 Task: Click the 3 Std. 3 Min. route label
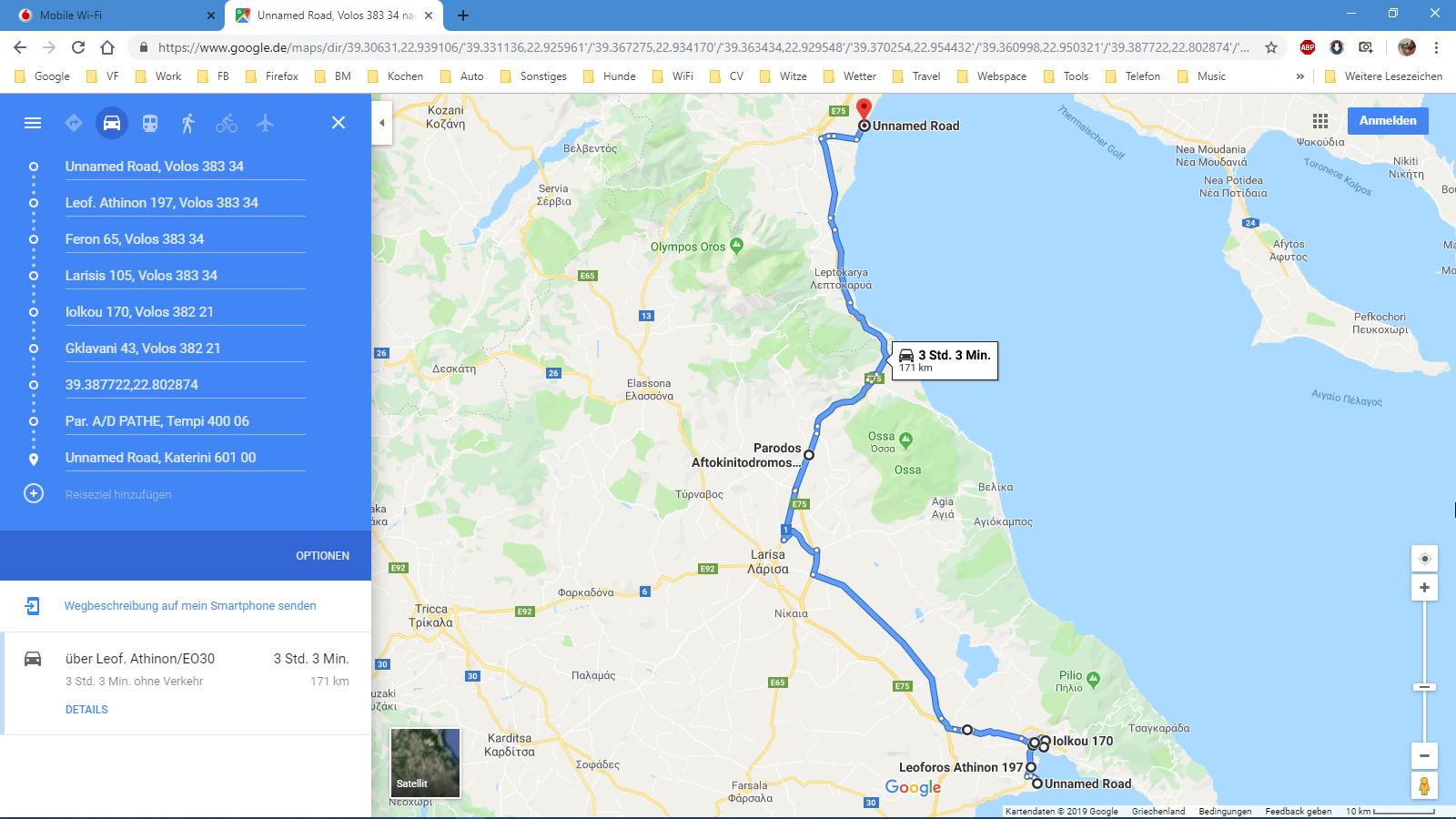pos(945,360)
